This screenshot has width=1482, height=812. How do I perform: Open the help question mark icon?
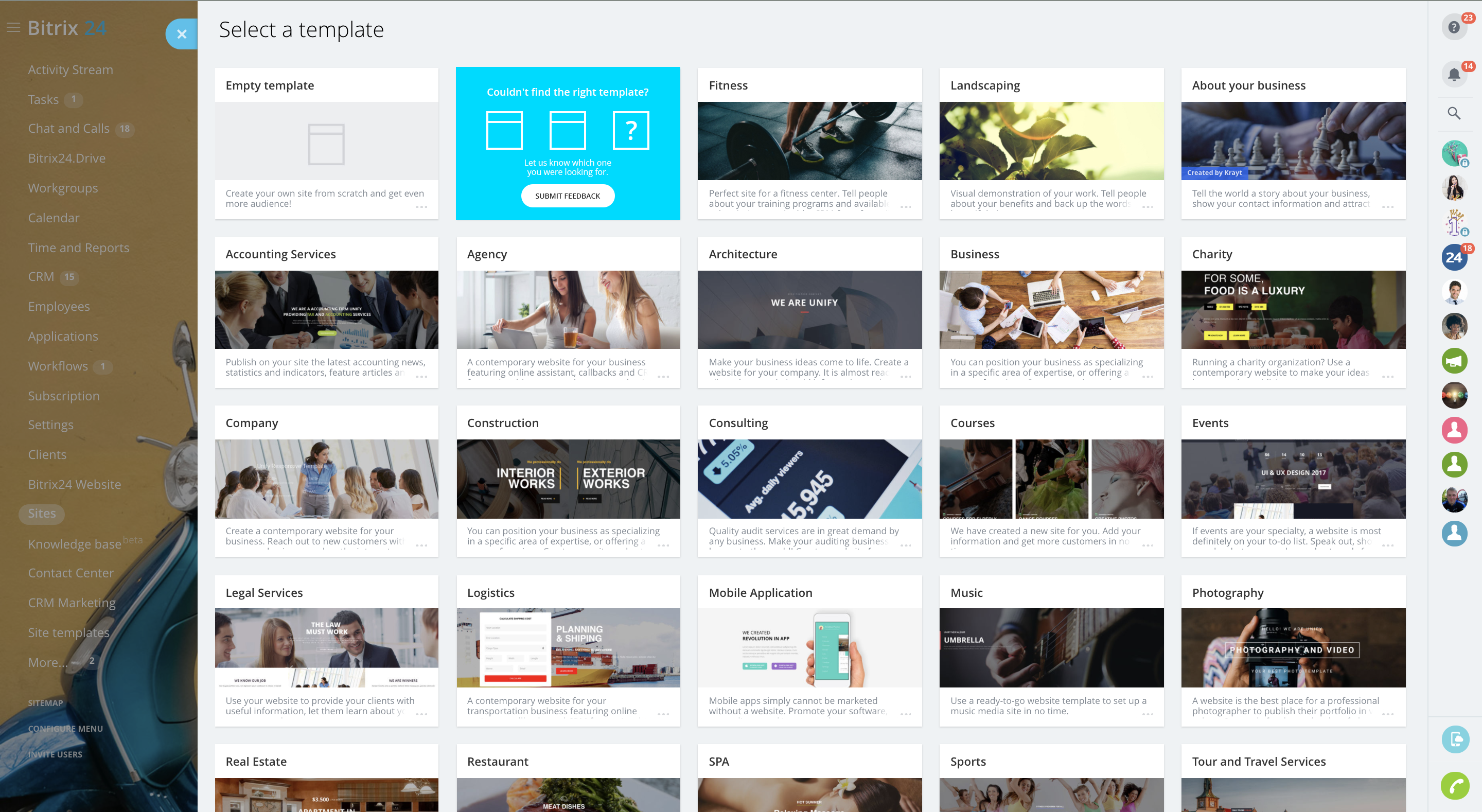[1454, 27]
